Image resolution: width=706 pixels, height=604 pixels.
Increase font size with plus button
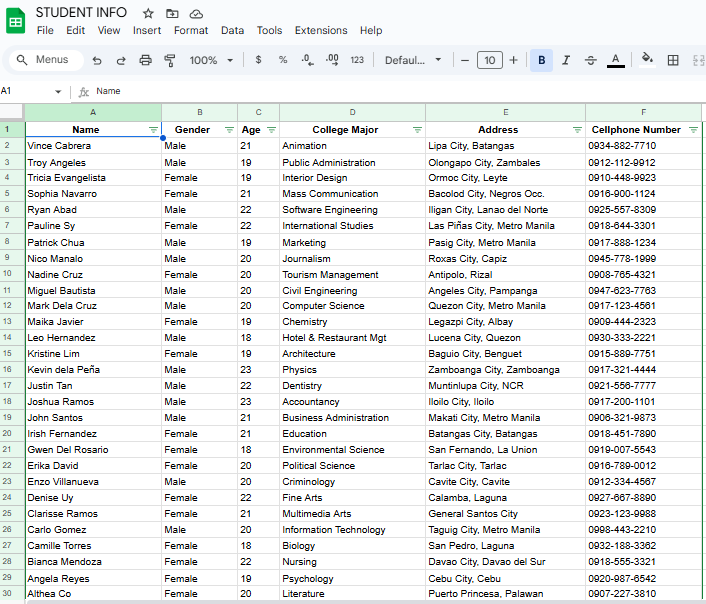[513, 60]
